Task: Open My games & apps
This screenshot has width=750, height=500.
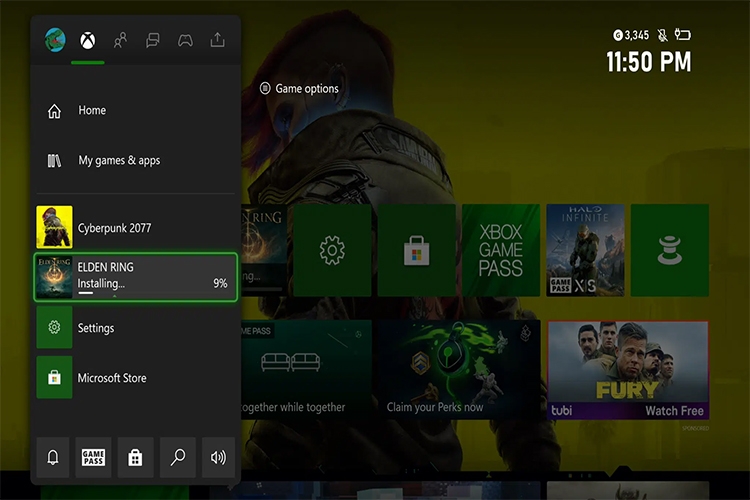Action: coord(136,160)
